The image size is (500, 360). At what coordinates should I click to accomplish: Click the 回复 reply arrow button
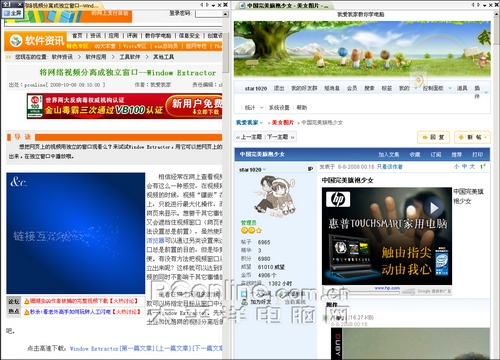coord(433,137)
